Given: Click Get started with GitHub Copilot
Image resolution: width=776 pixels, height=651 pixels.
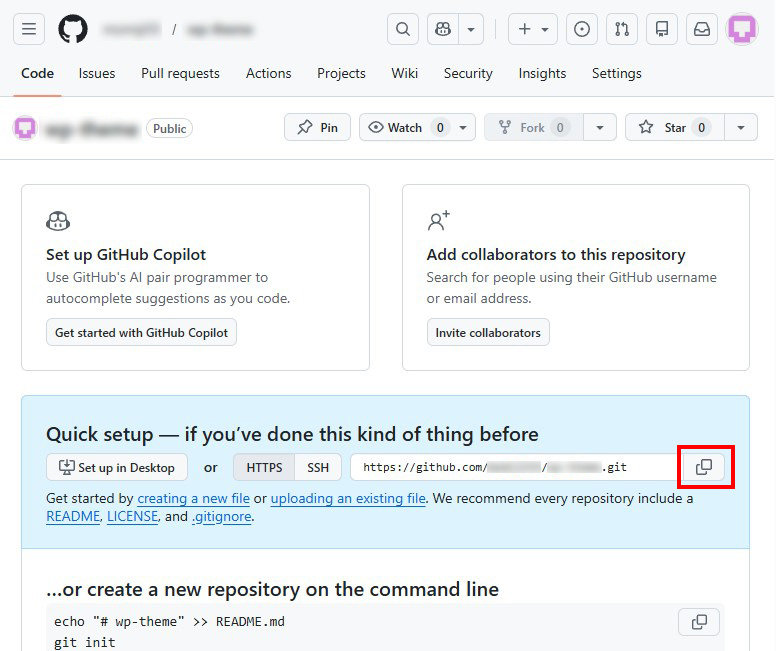Looking at the screenshot, I should pos(141,332).
